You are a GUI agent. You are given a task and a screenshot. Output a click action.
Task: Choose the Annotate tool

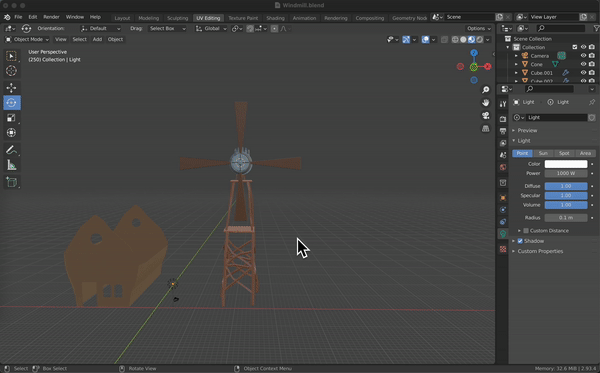coord(11,150)
